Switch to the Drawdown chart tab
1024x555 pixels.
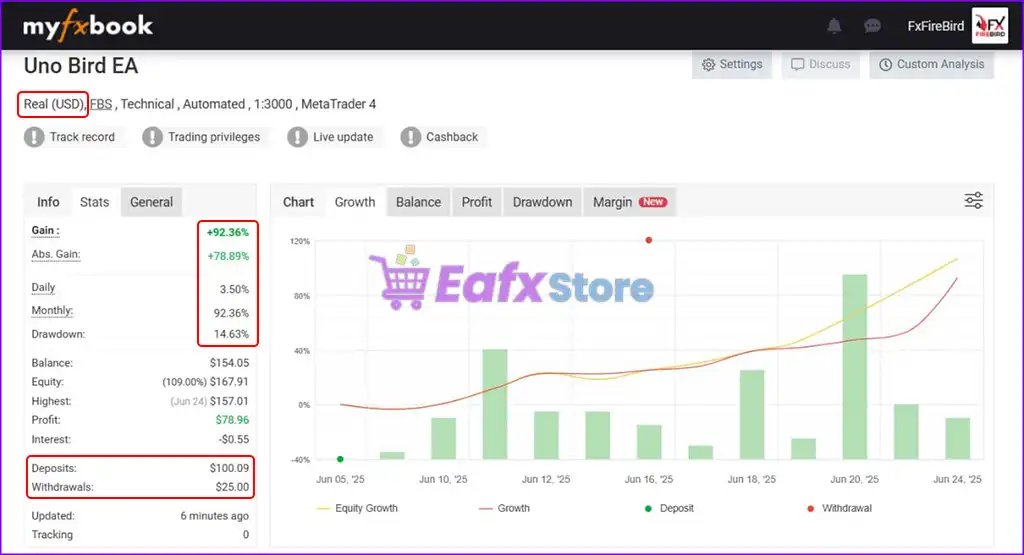tap(542, 202)
